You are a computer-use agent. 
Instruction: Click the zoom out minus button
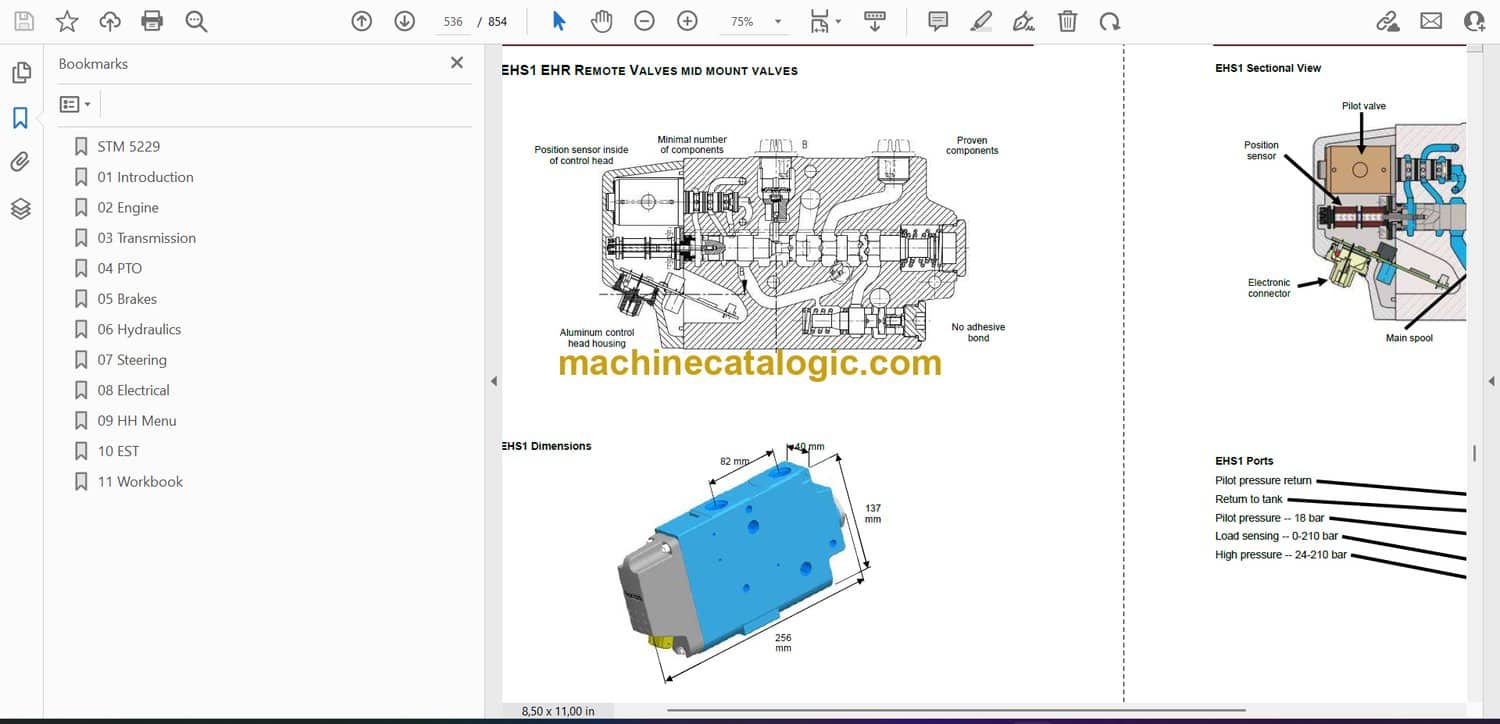click(644, 21)
